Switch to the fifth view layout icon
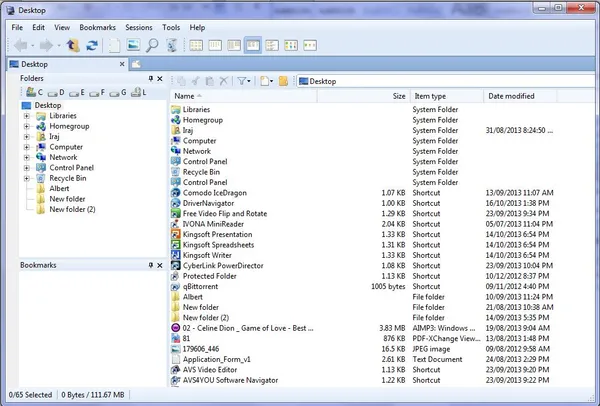This screenshot has height=406, width=600. pyautogui.click(x=272, y=46)
